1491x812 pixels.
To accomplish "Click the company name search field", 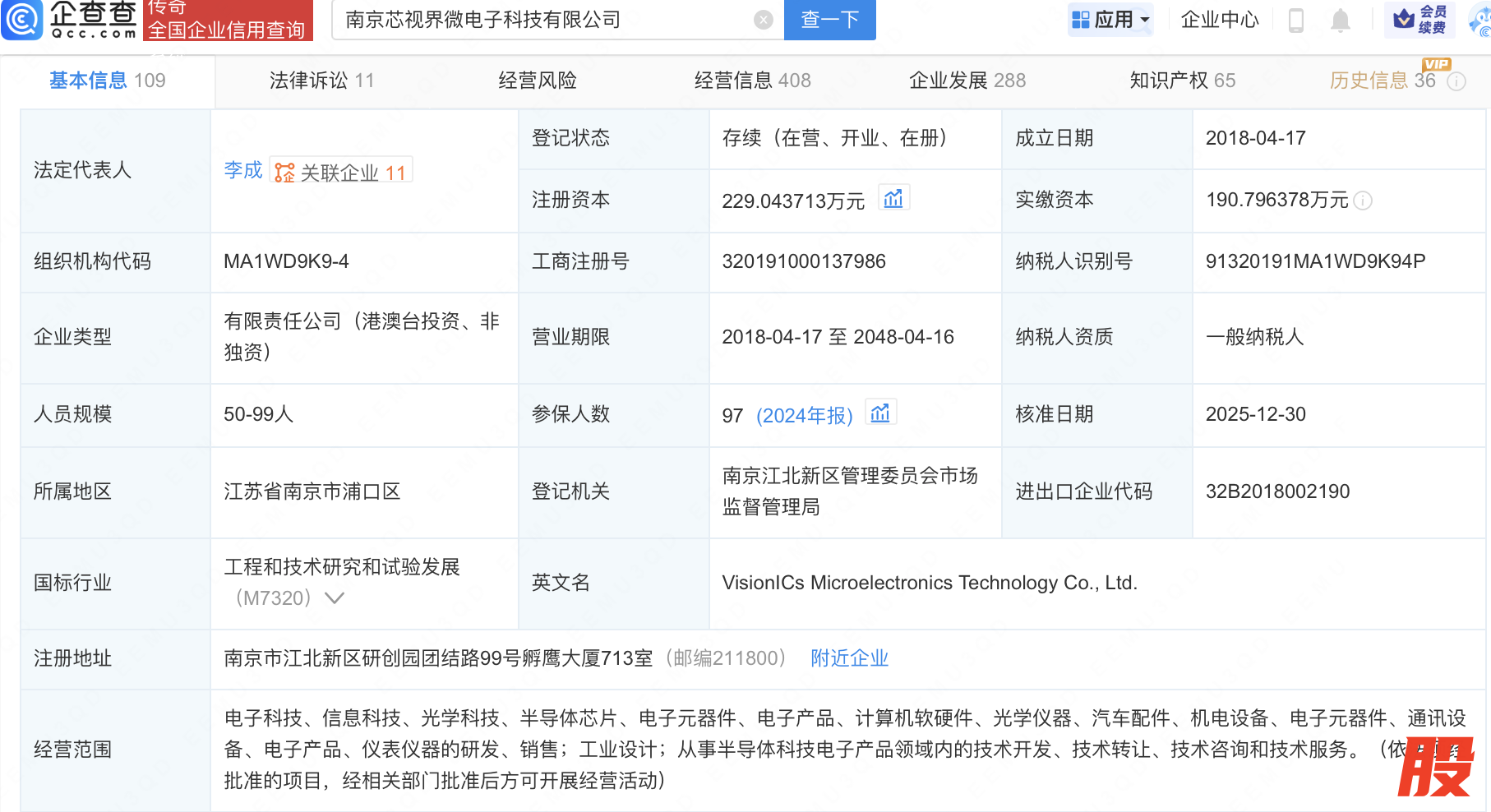I will (x=542, y=20).
